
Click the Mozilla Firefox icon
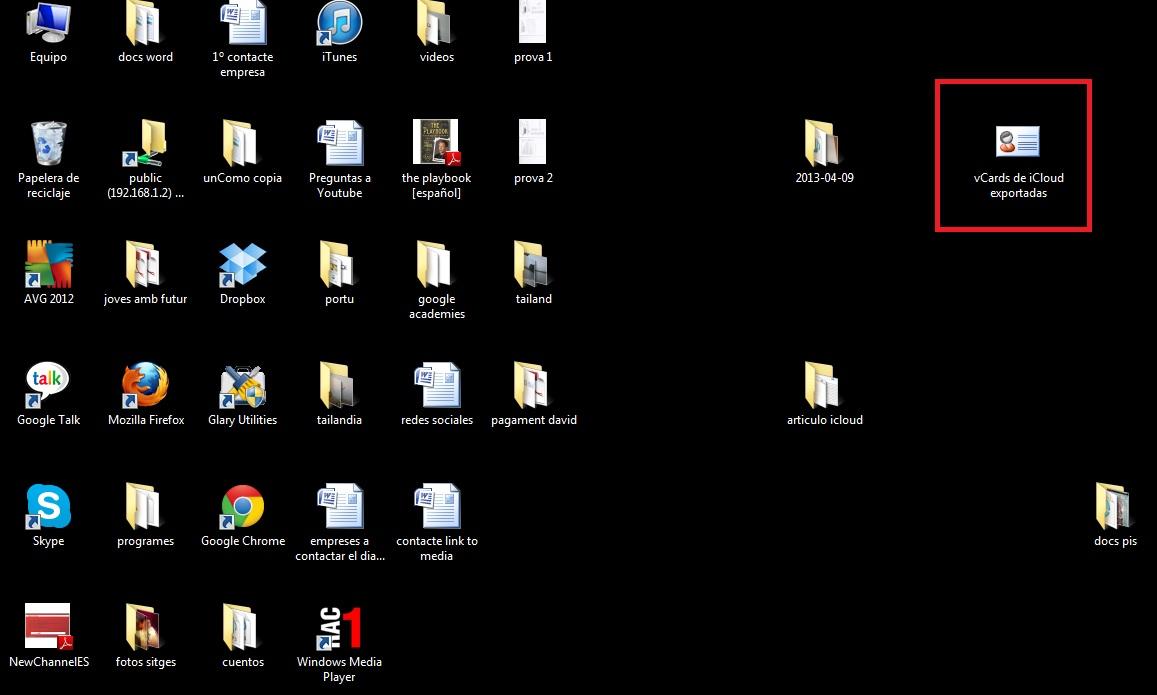tap(146, 386)
